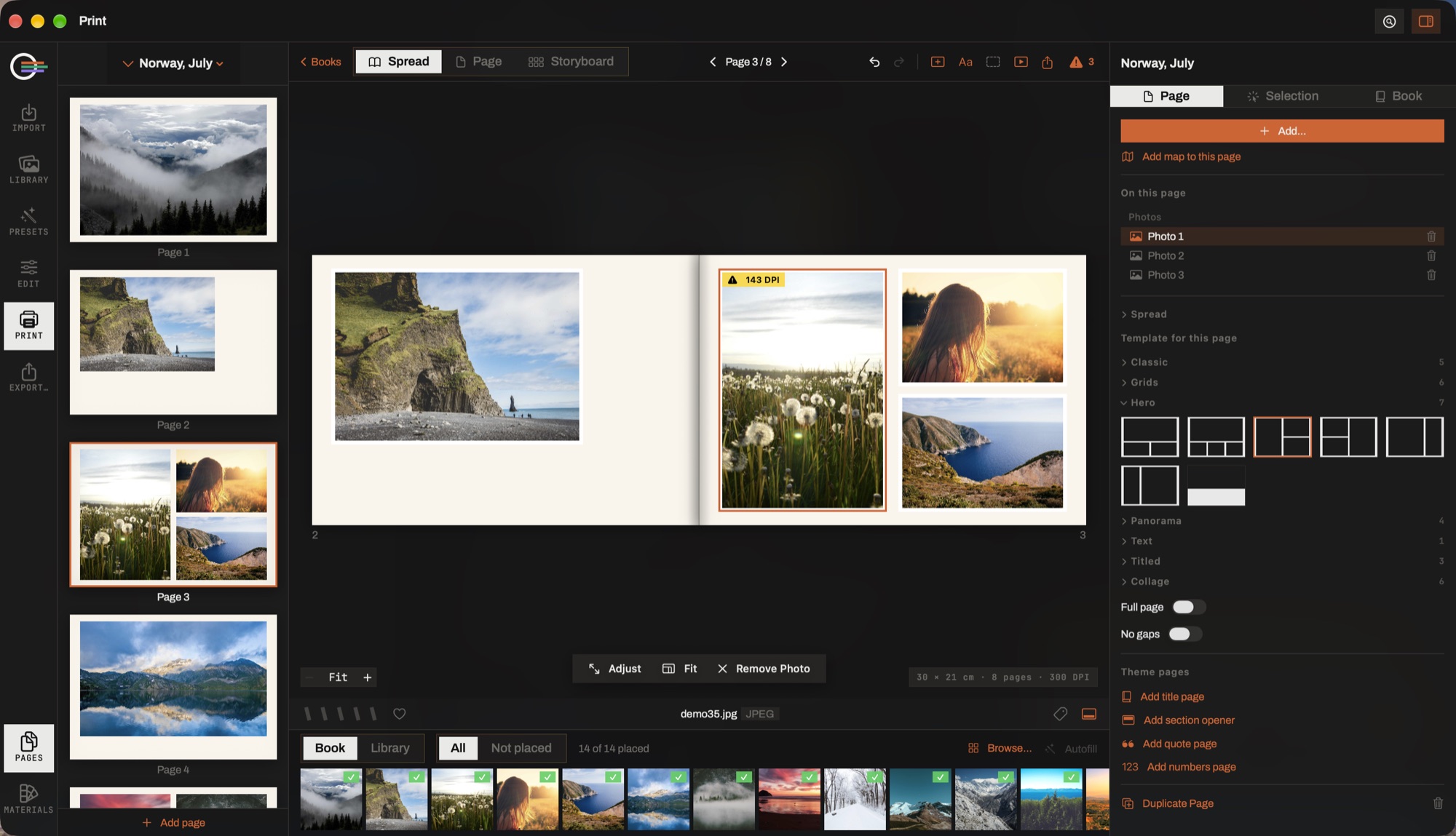
Task: Open the Selection tab in right panel
Action: pos(1282,96)
